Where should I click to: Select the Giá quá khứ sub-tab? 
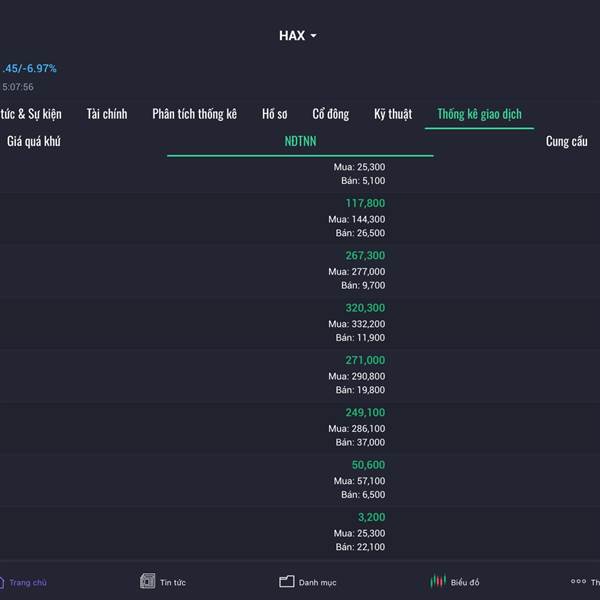click(x=34, y=141)
